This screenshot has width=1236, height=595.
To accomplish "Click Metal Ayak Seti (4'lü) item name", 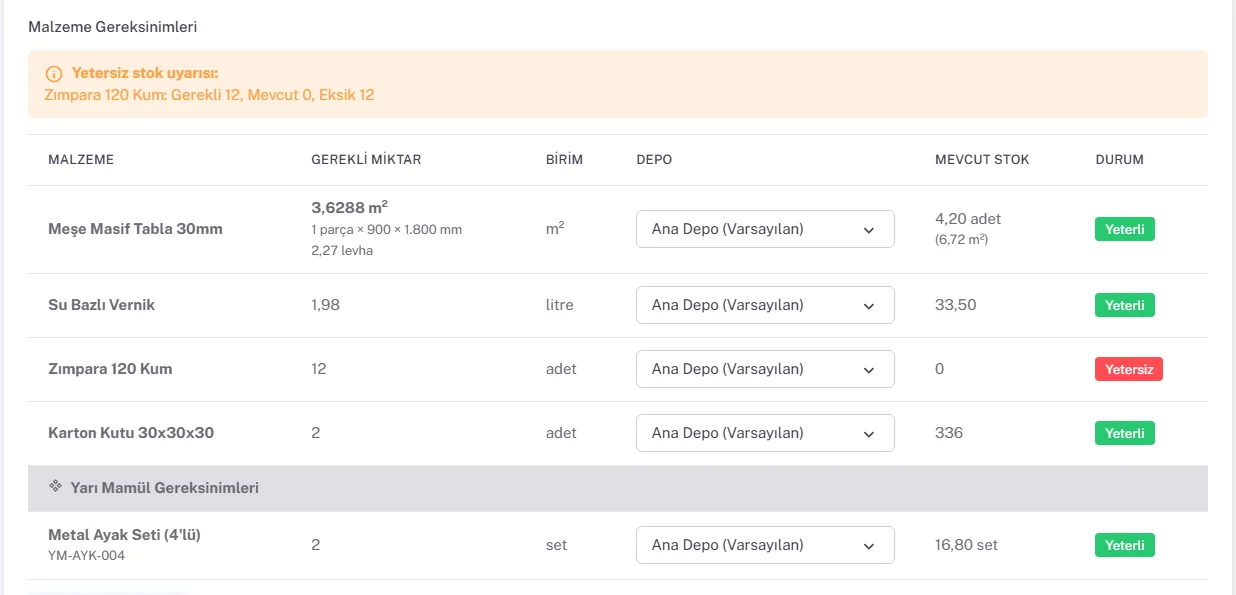I will pyautogui.click(x=124, y=535).
